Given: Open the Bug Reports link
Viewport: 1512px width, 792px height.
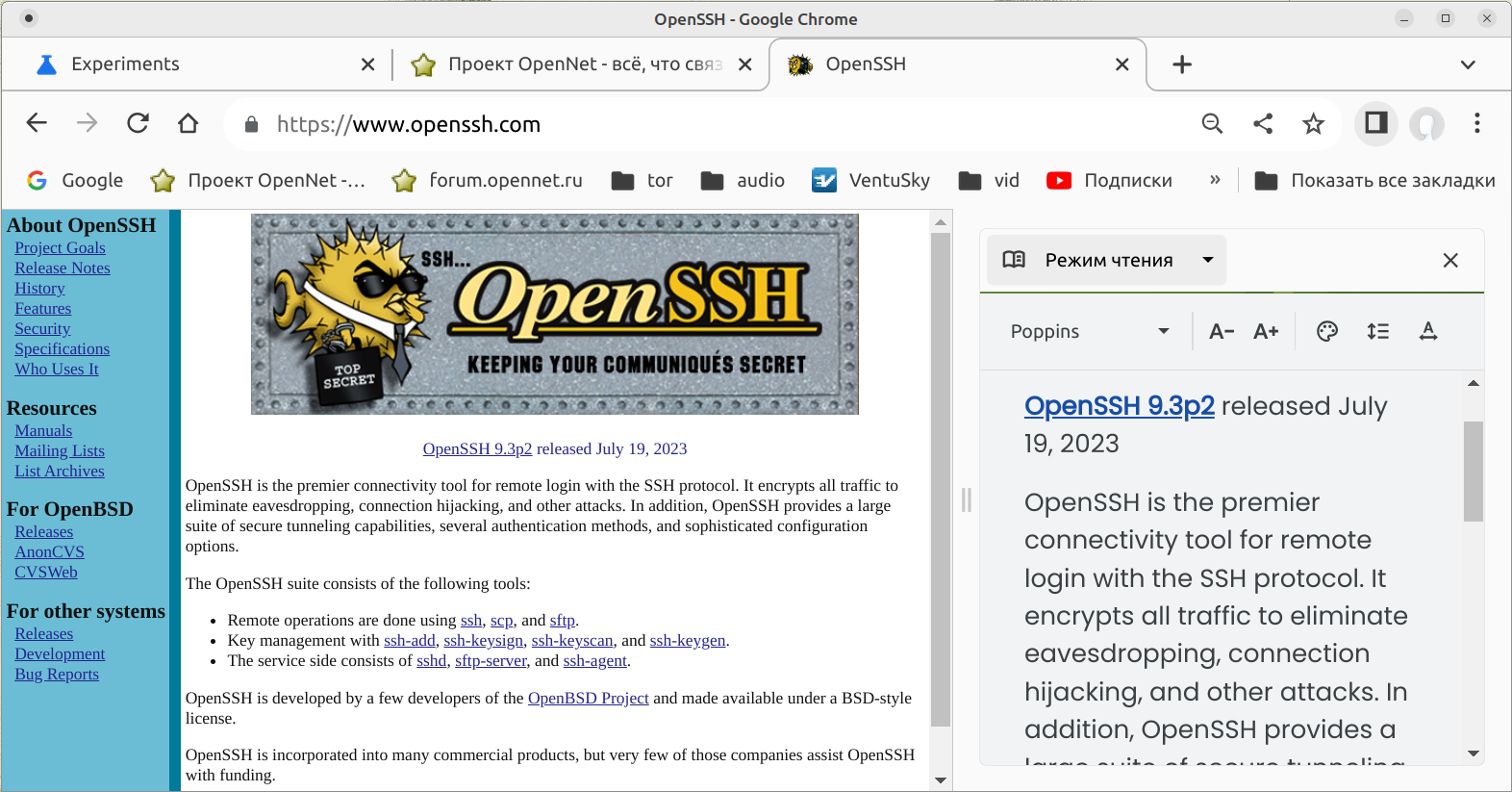Looking at the screenshot, I should click(57, 675).
